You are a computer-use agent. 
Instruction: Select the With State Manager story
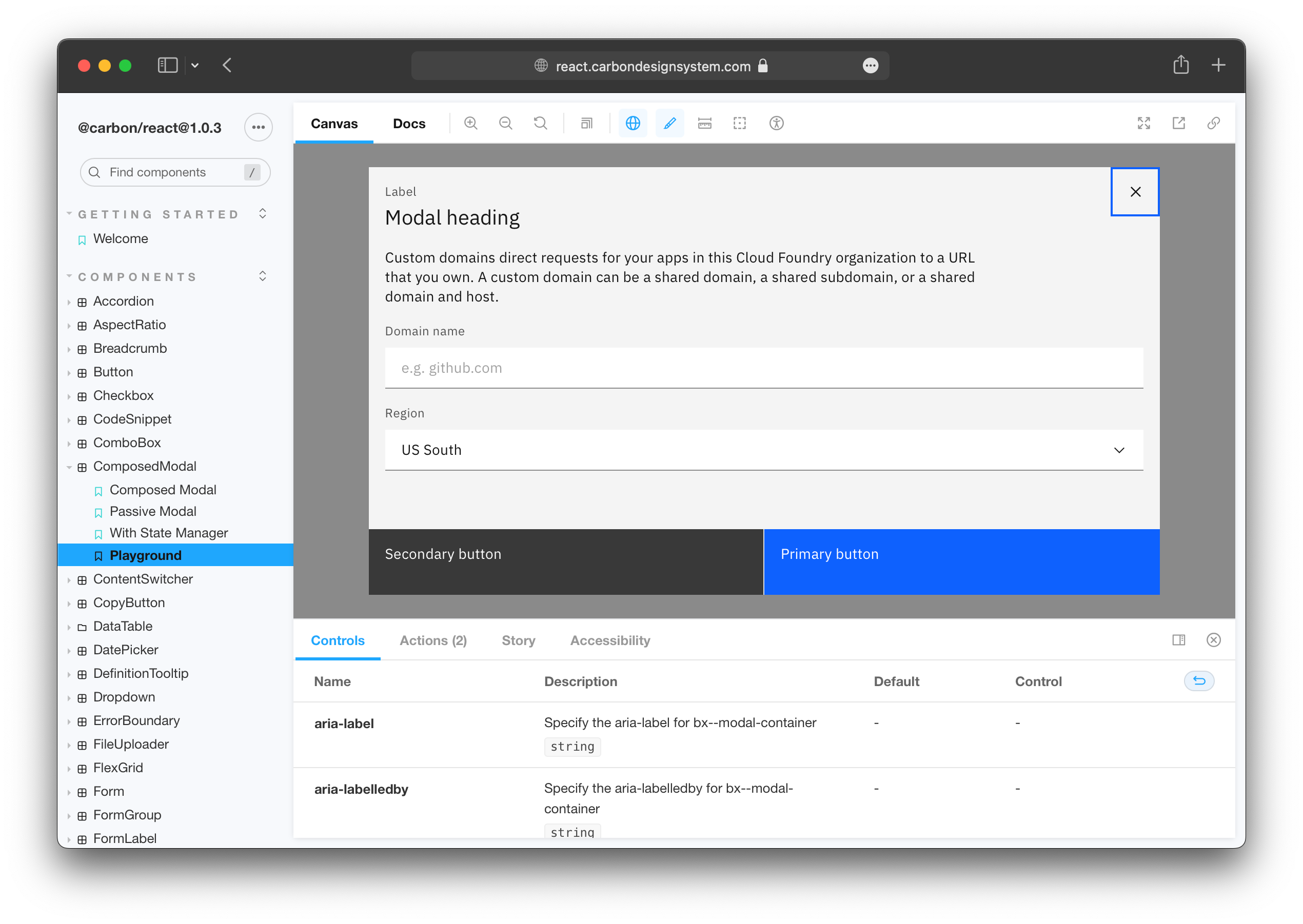(168, 533)
